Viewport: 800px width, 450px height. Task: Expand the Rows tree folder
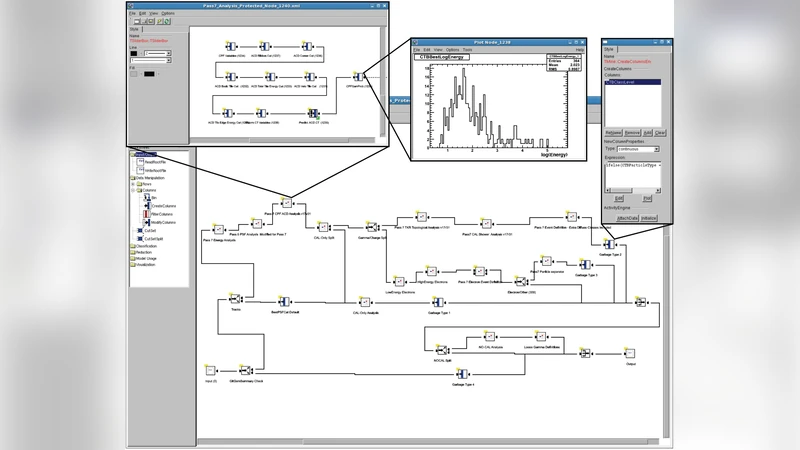pos(133,184)
